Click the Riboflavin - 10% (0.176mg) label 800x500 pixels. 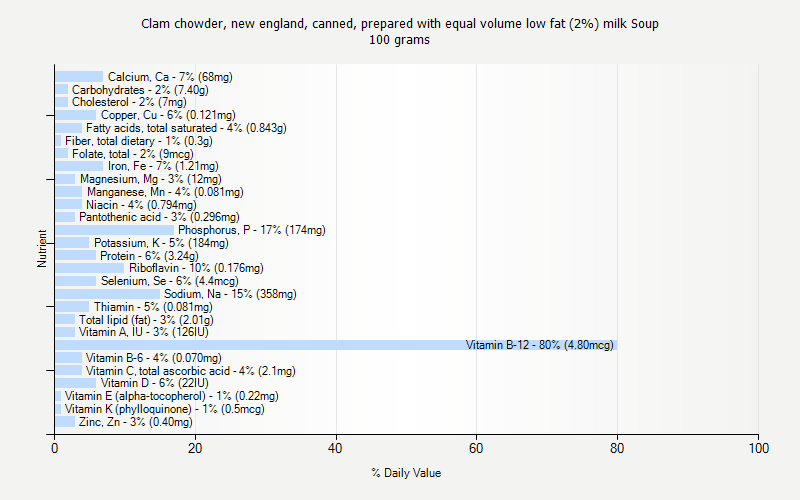click(196, 268)
